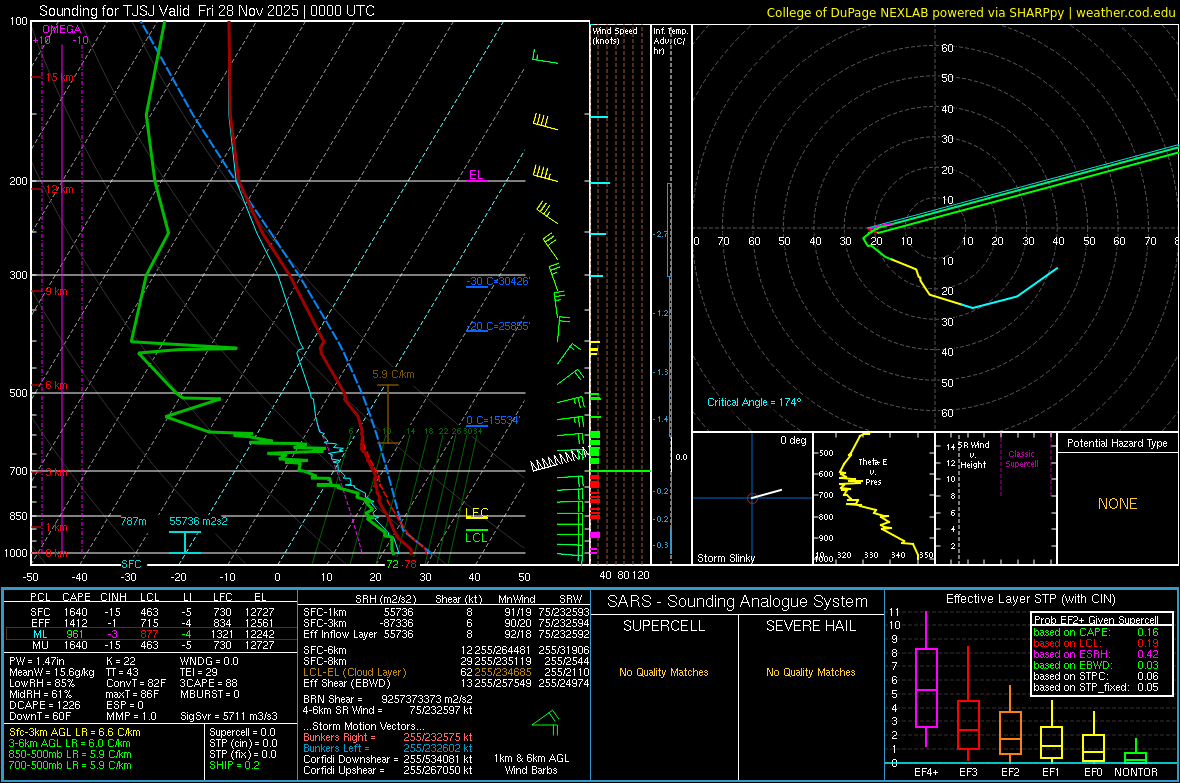Click the LCL-EL (Cloud Layer) row
This screenshot has height=783, width=1180.
coord(446,672)
